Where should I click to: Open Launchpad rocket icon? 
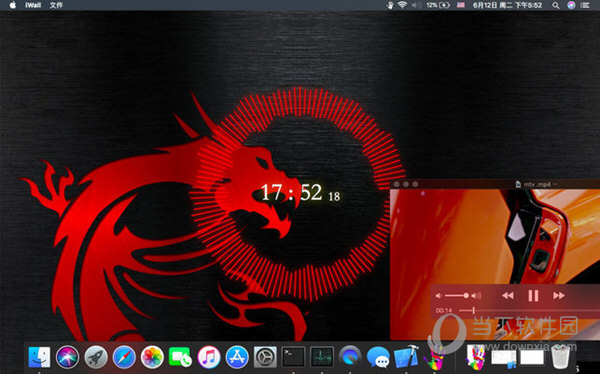pyautogui.click(x=96, y=357)
